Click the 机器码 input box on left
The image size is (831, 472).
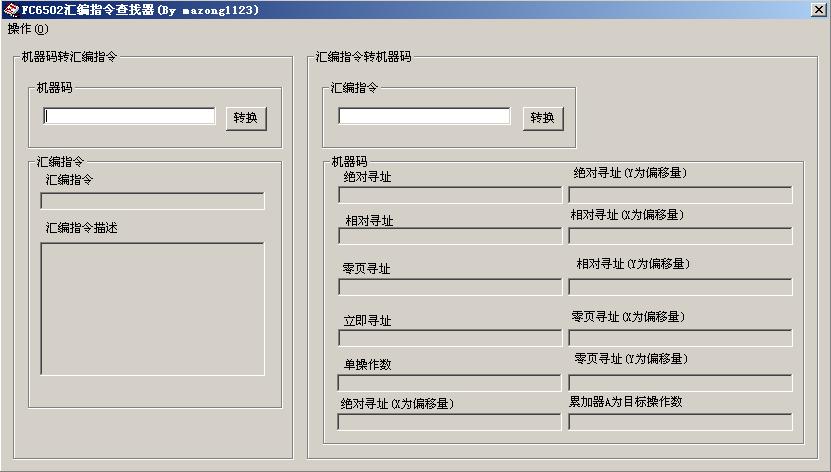pos(129,117)
